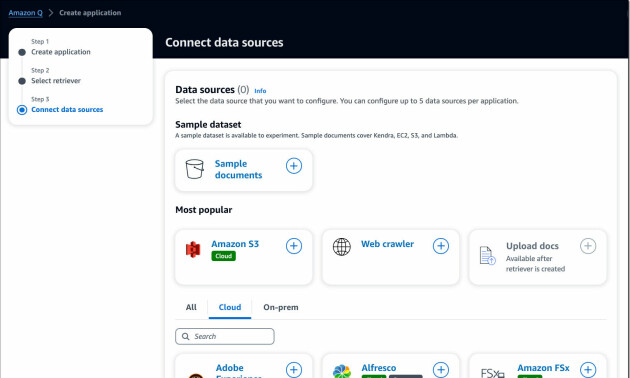The width and height of the screenshot is (630, 378).
Task: Open the Sample documents link
Action: (238, 169)
